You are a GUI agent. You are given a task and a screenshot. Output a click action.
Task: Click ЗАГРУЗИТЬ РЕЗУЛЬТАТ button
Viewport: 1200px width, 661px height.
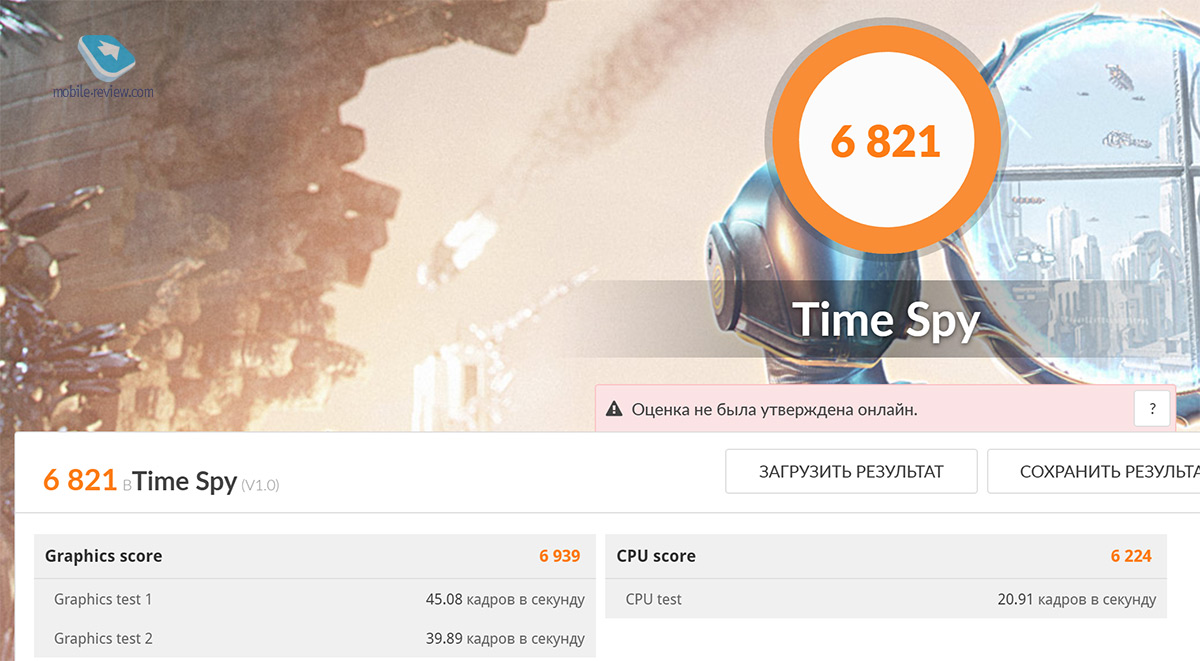pyautogui.click(x=851, y=471)
